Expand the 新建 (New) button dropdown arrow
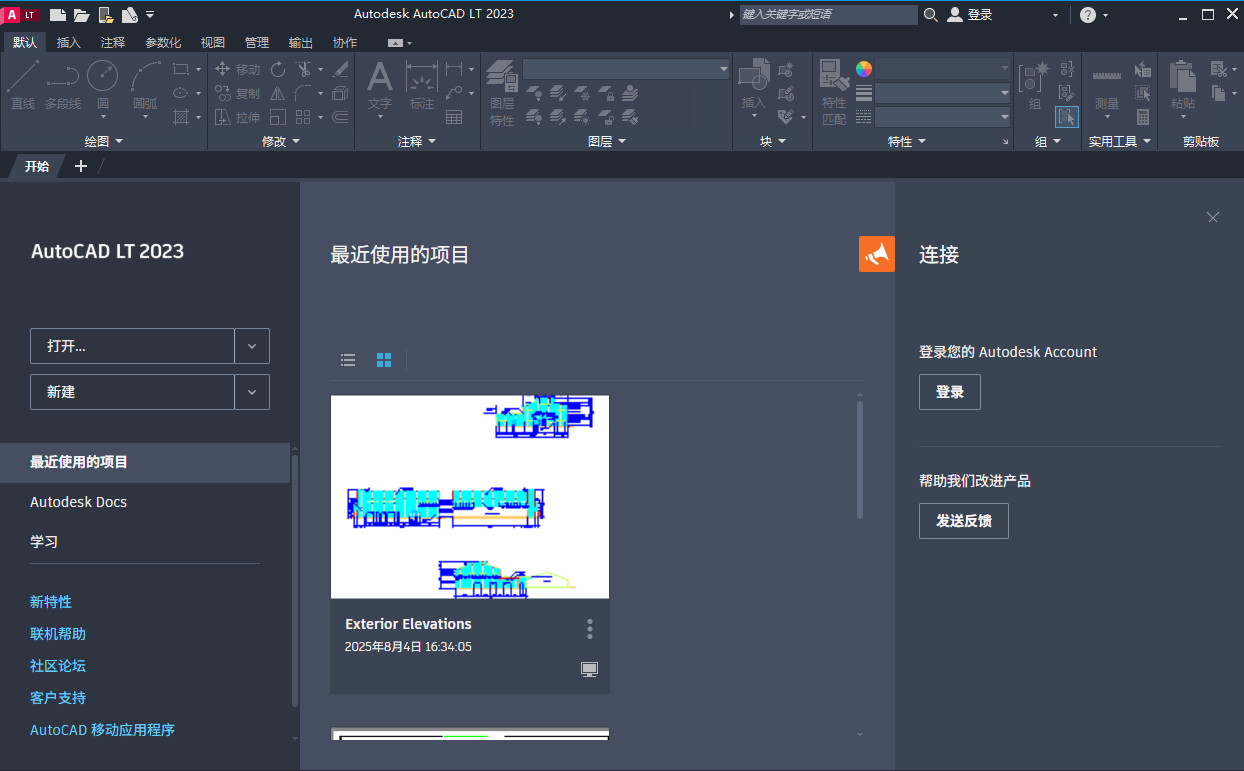Viewport: 1244px width, 771px height. [x=251, y=392]
